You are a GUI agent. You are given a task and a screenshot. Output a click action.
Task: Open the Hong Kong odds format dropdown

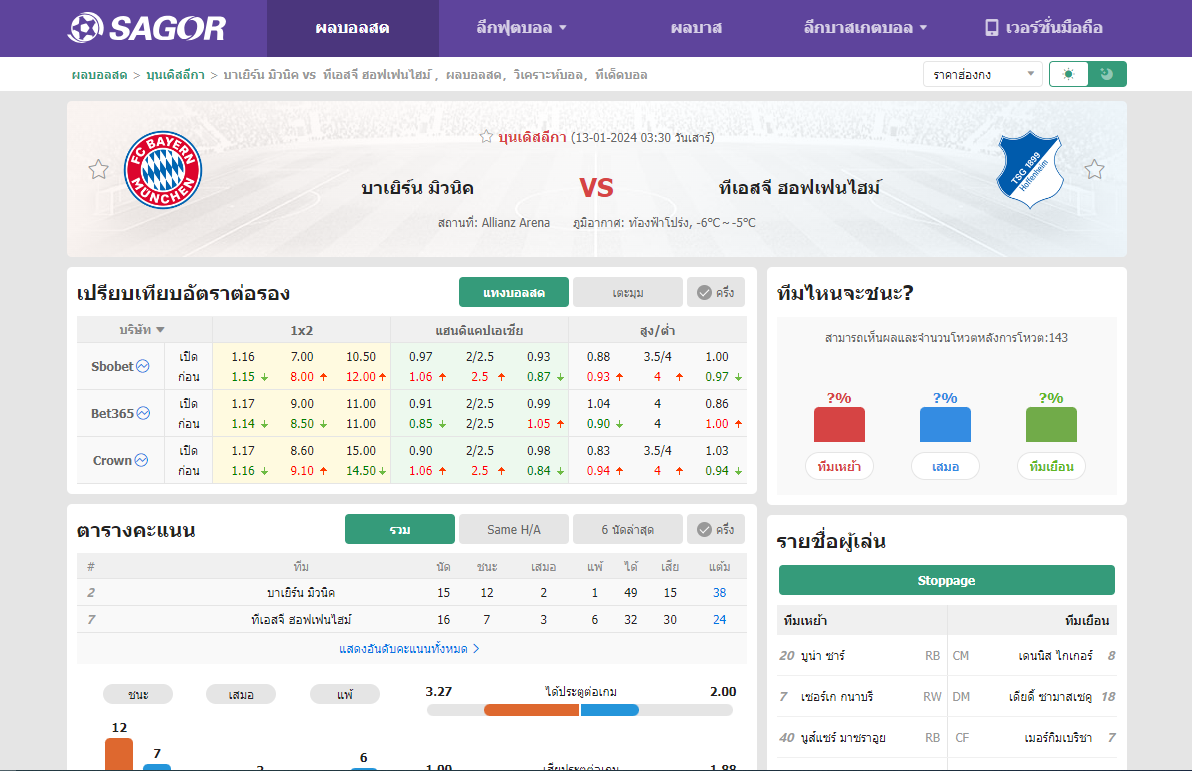982,75
